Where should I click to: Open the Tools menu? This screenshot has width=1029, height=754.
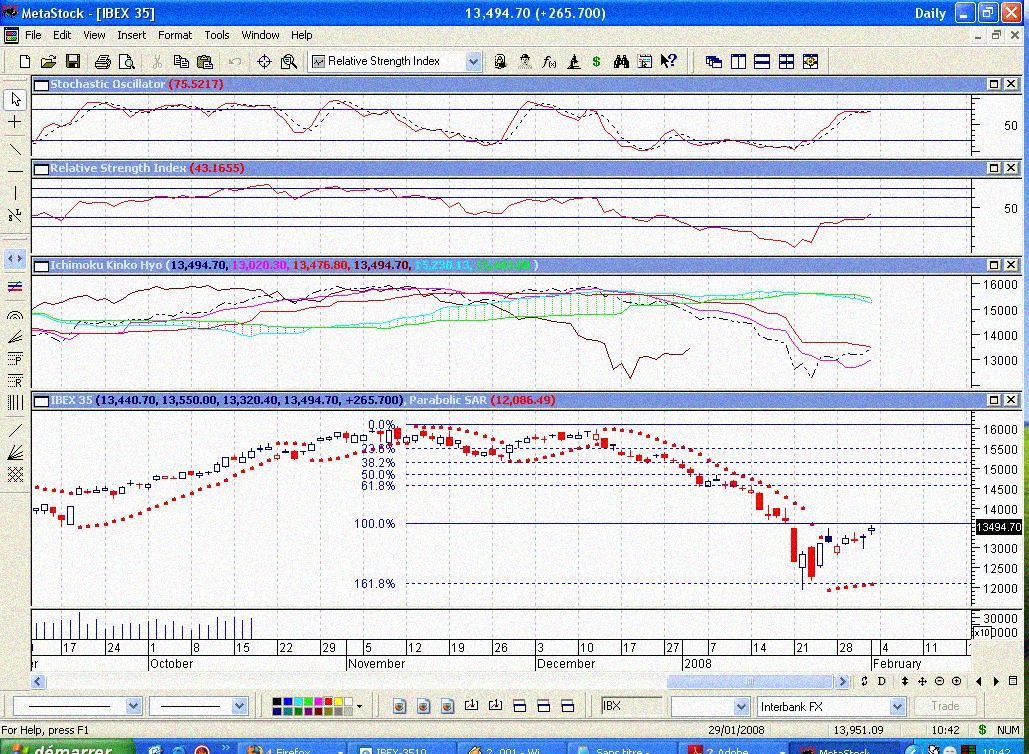[217, 35]
